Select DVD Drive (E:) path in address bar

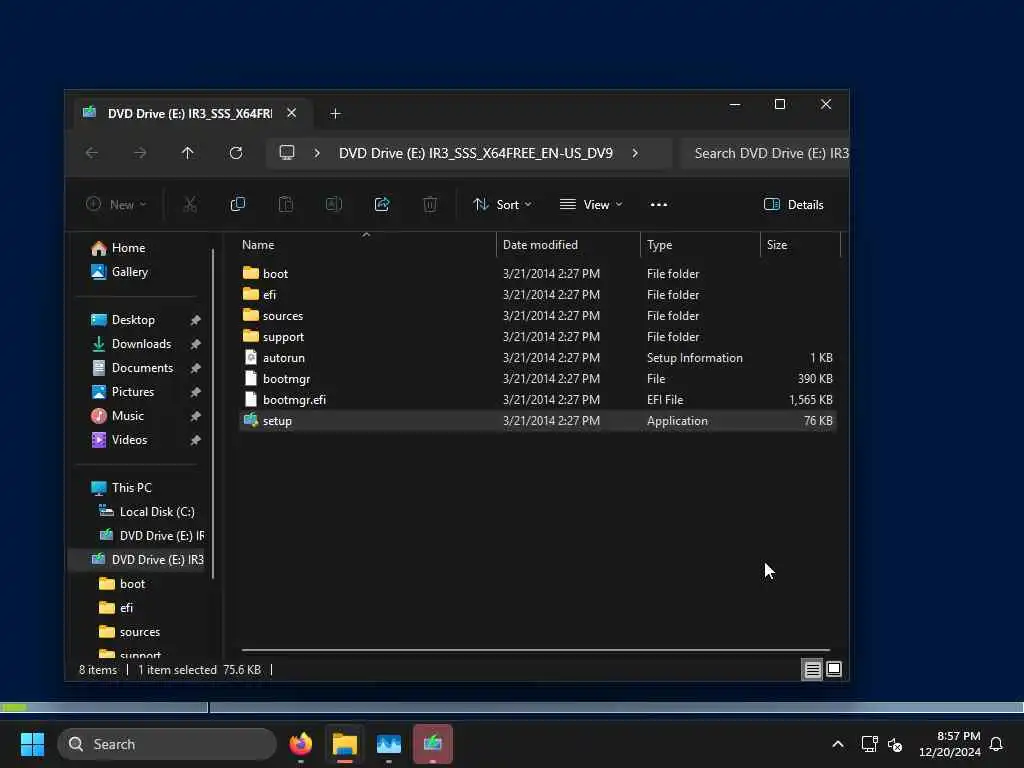click(475, 153)
